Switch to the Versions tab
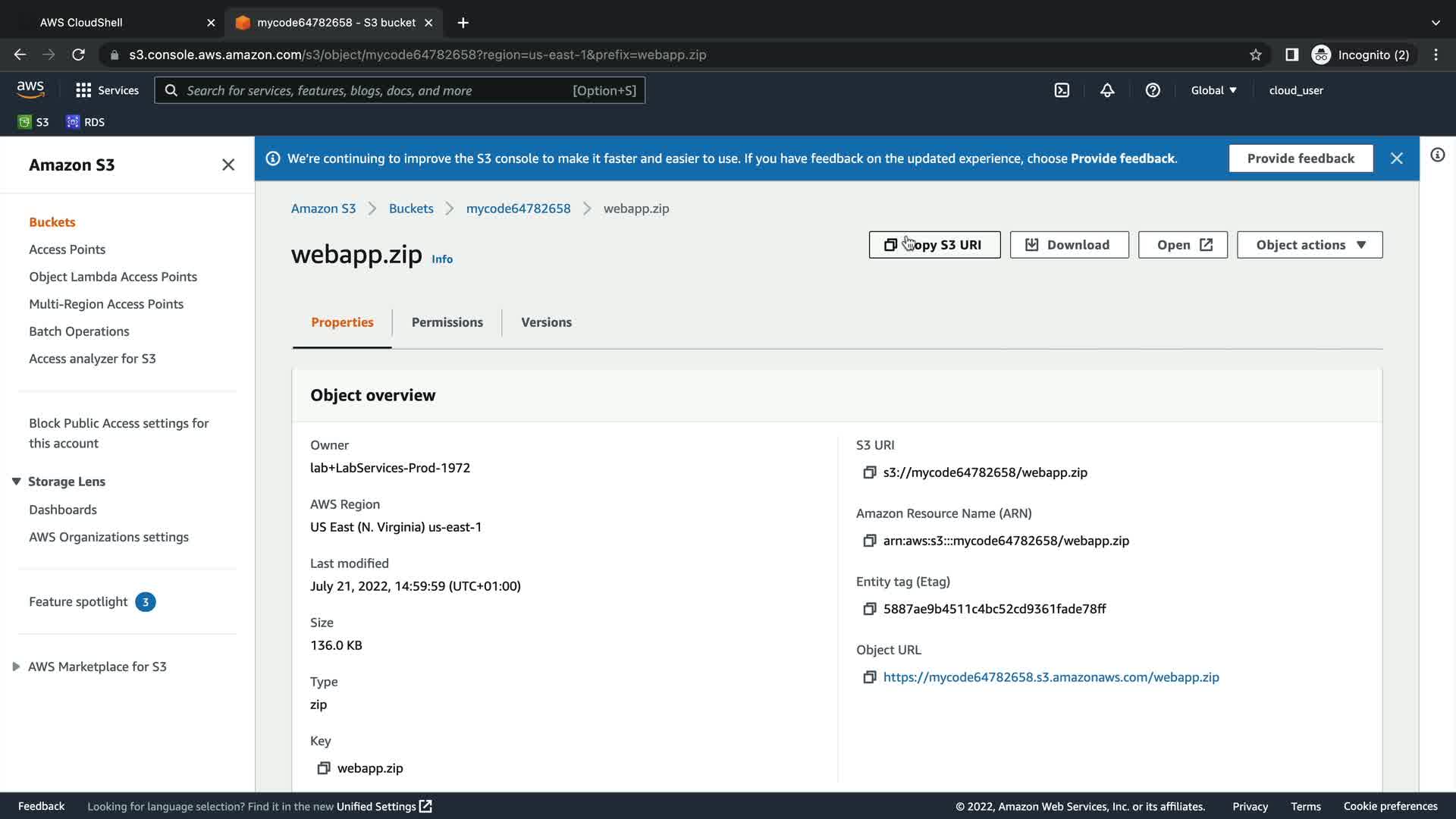1456x819 pixels. pos(546,322)
